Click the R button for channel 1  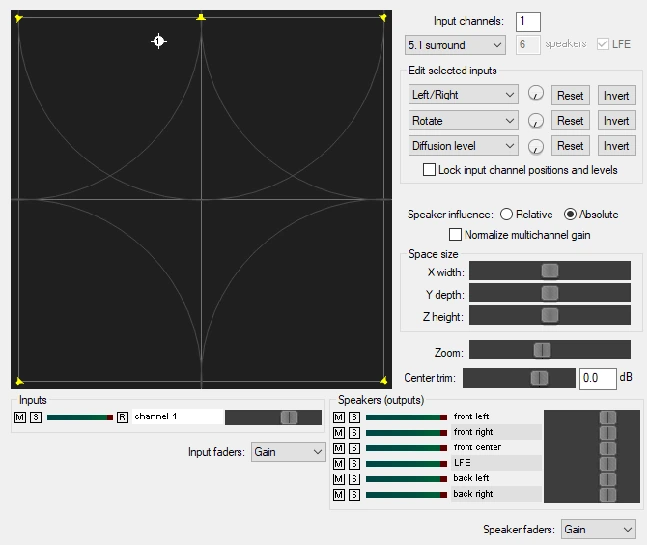(x=122, y=418)
